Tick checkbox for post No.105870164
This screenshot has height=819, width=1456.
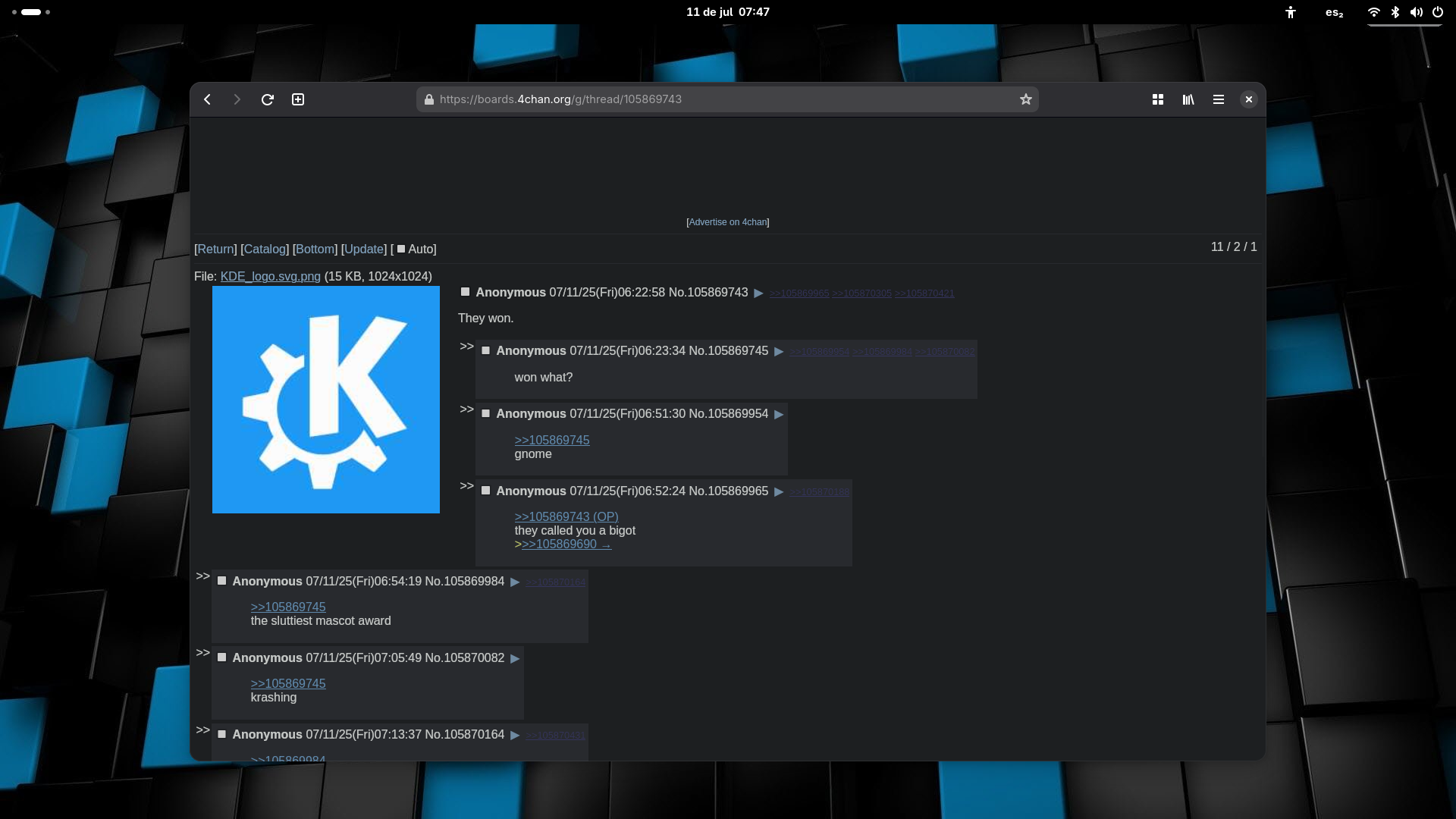pos(222,734)
